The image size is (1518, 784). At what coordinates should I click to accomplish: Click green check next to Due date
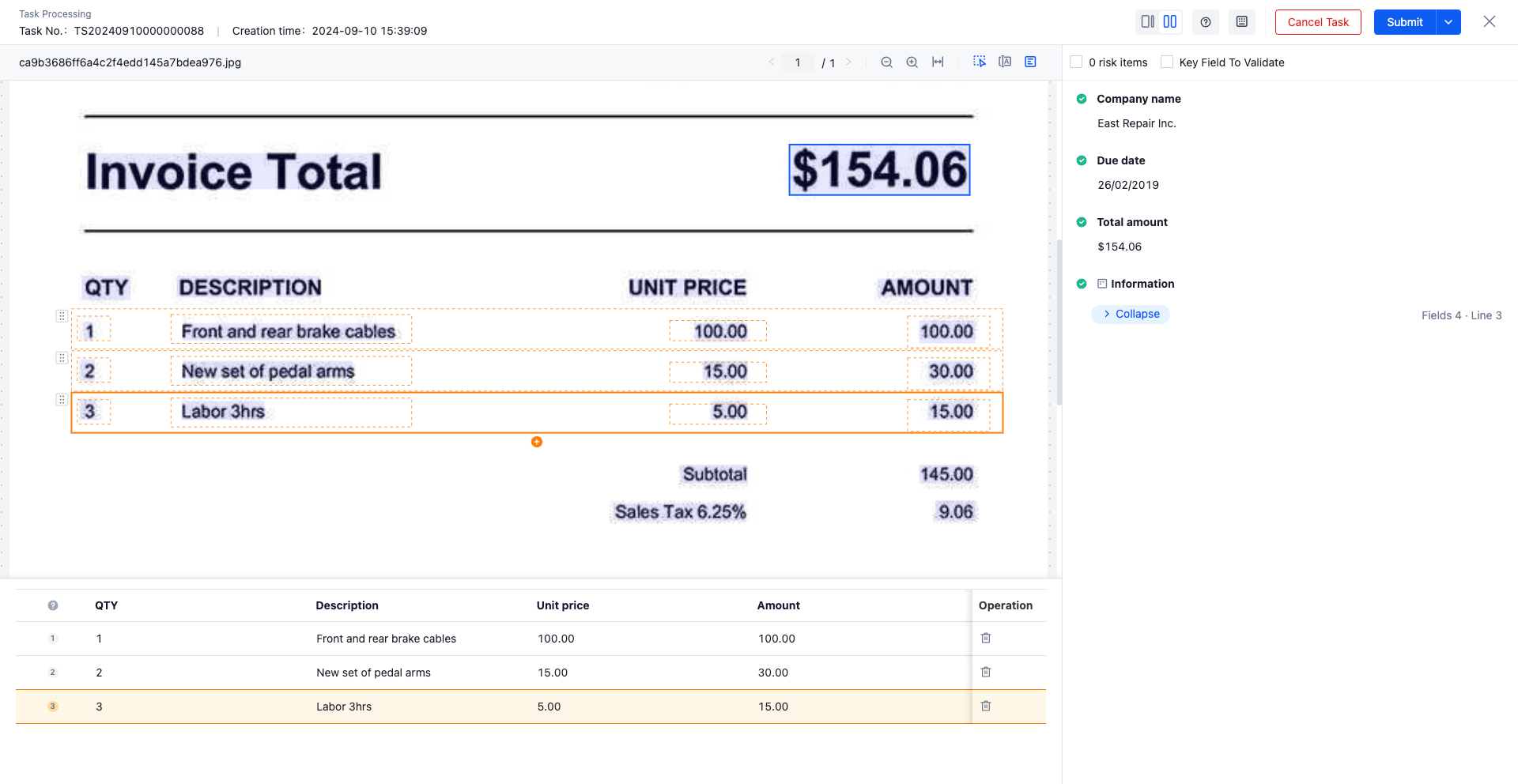coord(1082,160)
